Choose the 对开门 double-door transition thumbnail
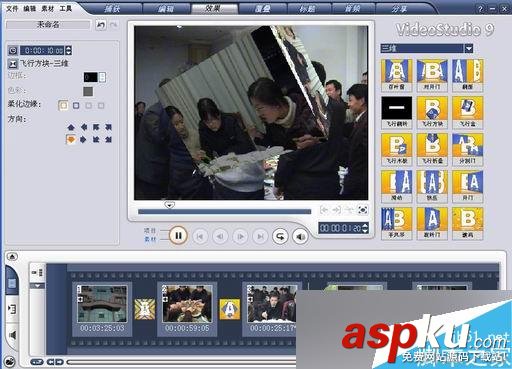Image resolution: width=512 pixels, height=369 pixels. [432, 75]
